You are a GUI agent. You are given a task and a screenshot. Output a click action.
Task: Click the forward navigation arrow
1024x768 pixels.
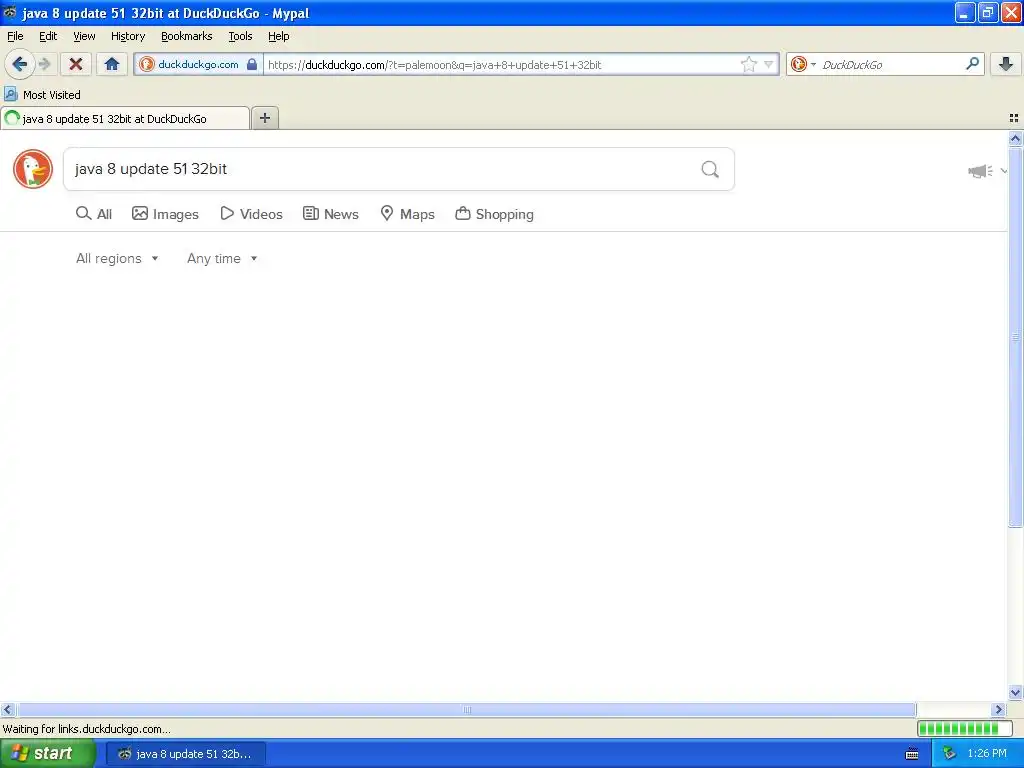point(44,64)
